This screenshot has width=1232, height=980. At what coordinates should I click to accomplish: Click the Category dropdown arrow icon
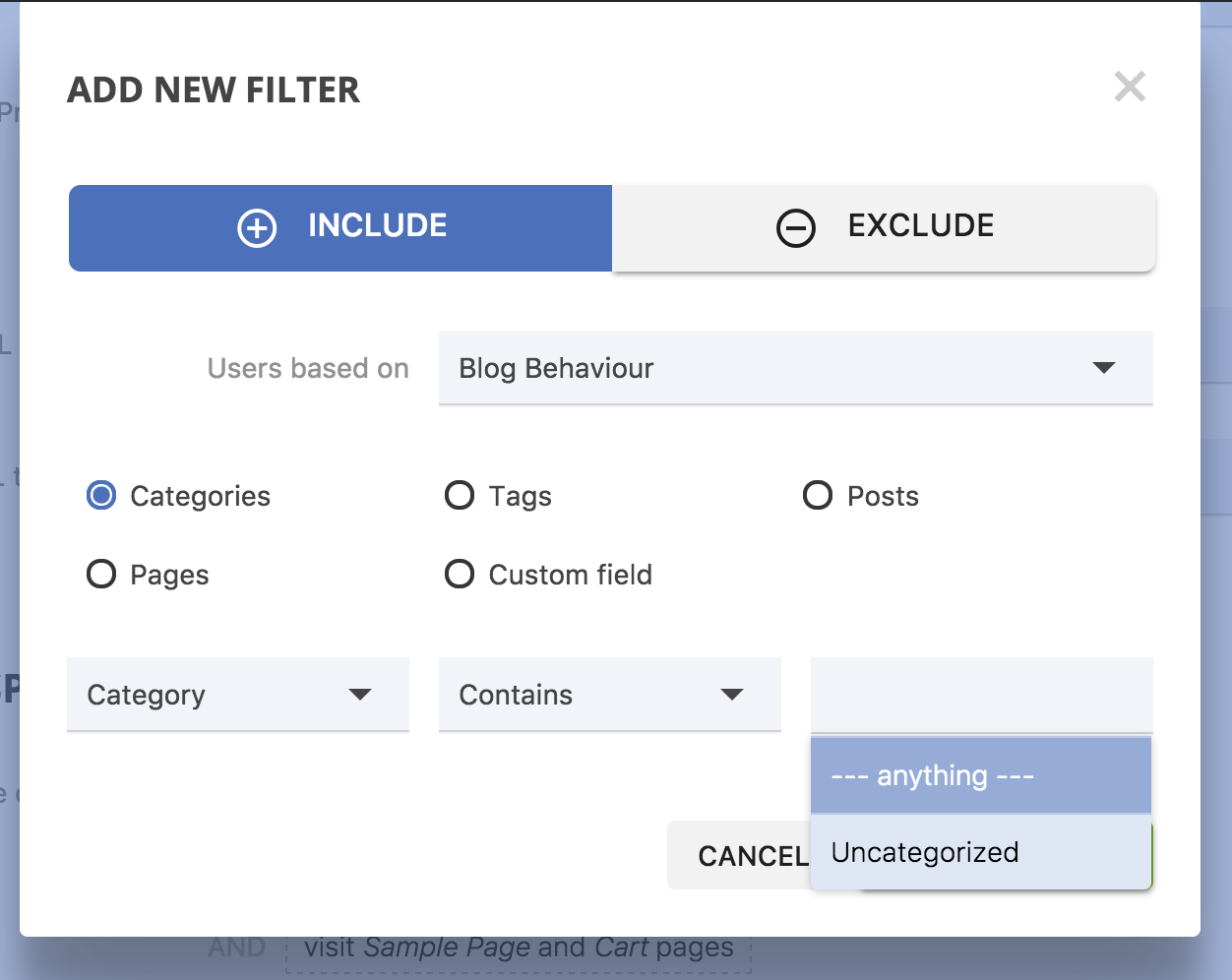click(360, 695)
